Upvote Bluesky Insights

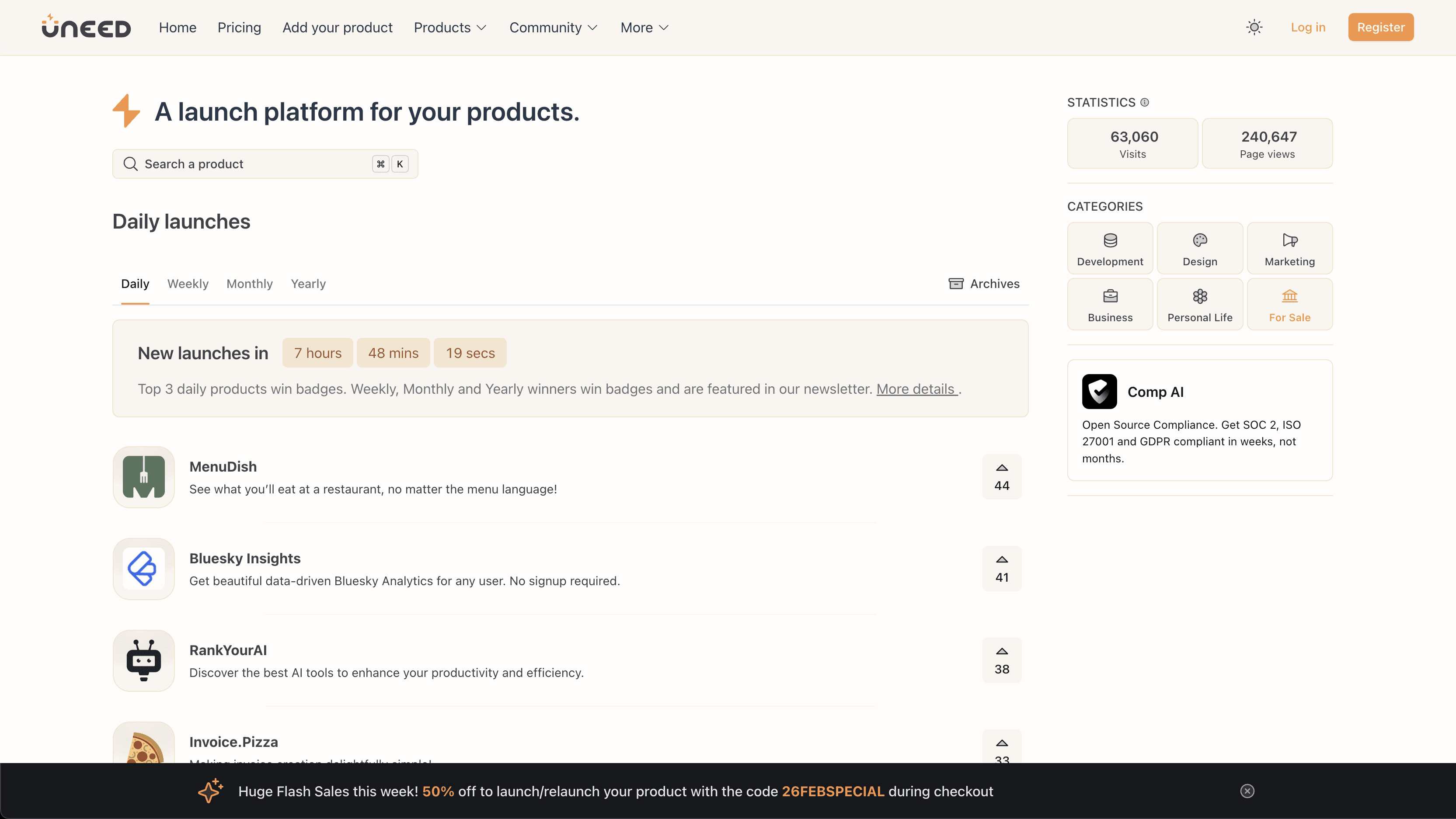(x=1002, y=569)
